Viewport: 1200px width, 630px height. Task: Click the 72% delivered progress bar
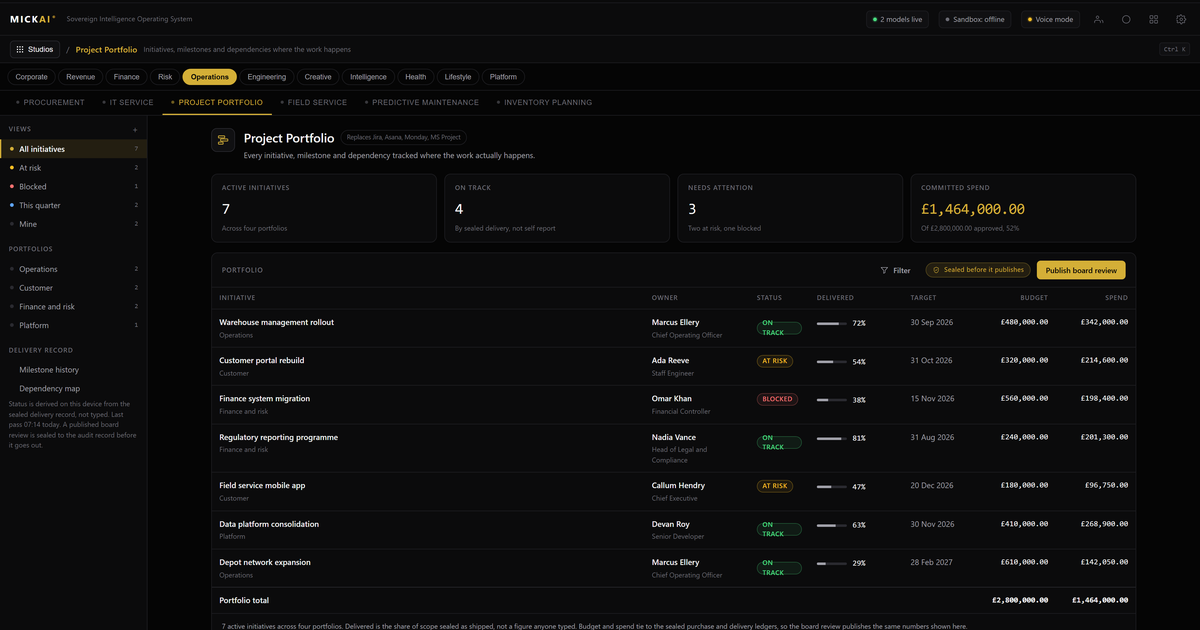click(x=831, y=323)
